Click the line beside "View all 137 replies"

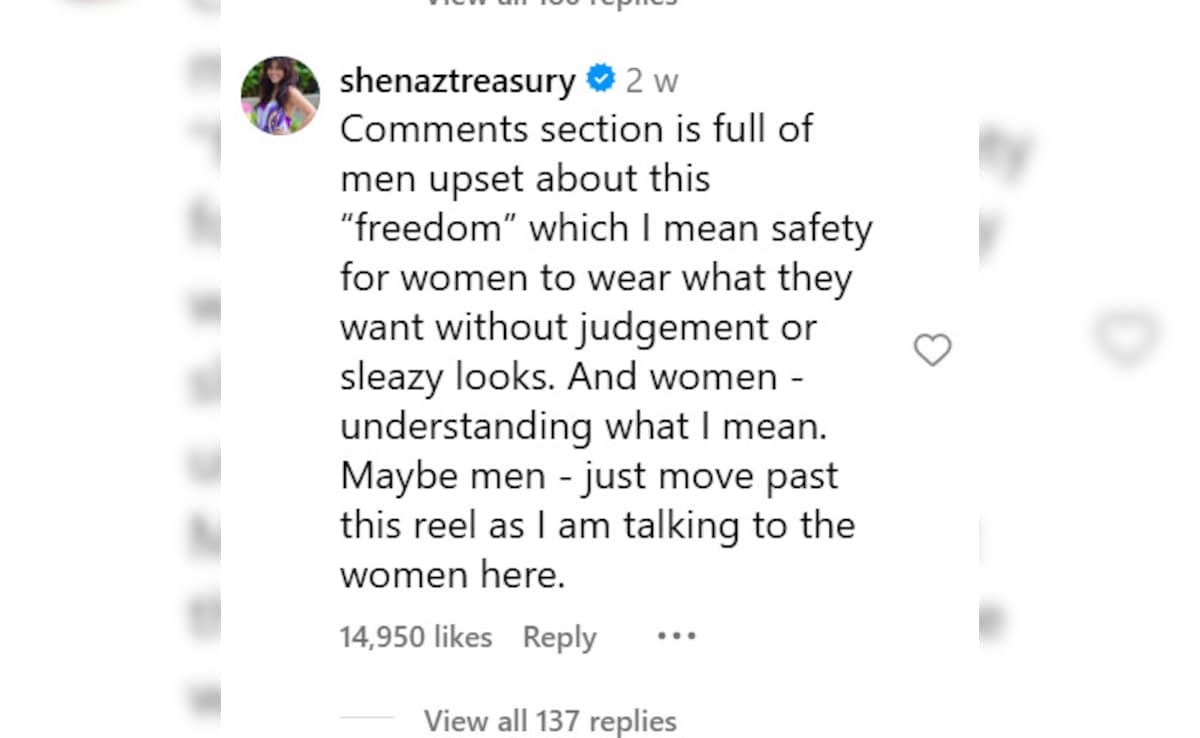click(x=367, y=718)
